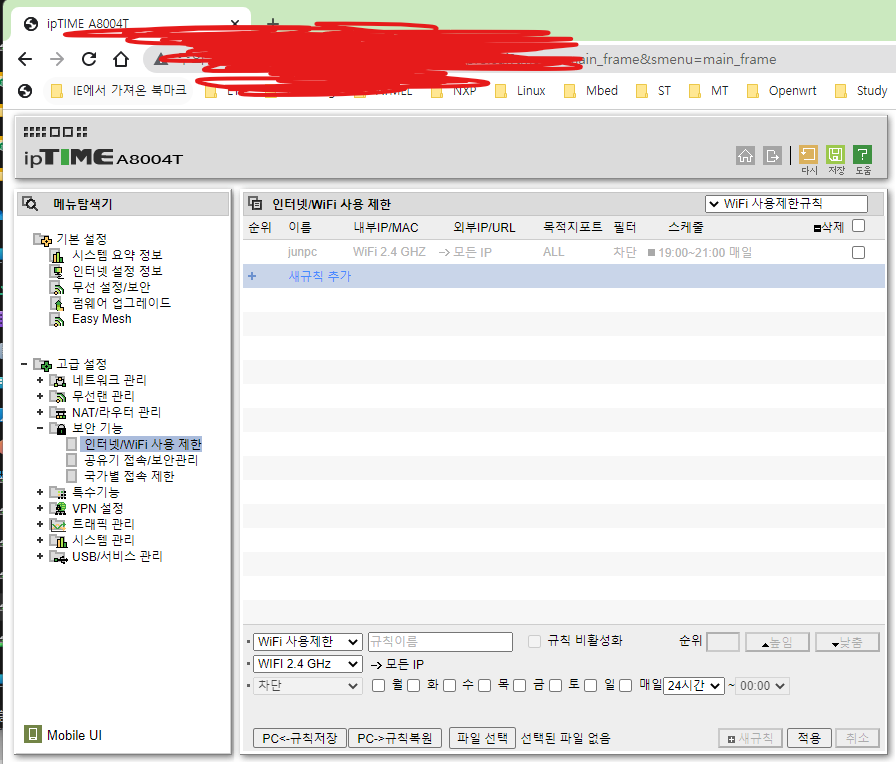The width and height of the screenshot is (896, 764).
Task: Open the WiFi 사용제한 rule type dropdown
Action: (x=307, y=642)
